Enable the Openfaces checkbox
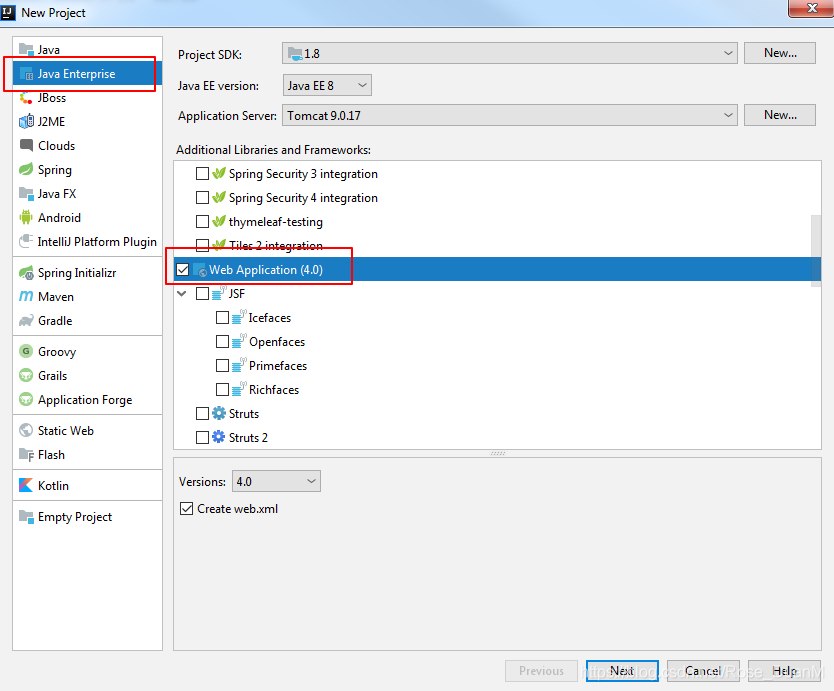 coord(222,342)
